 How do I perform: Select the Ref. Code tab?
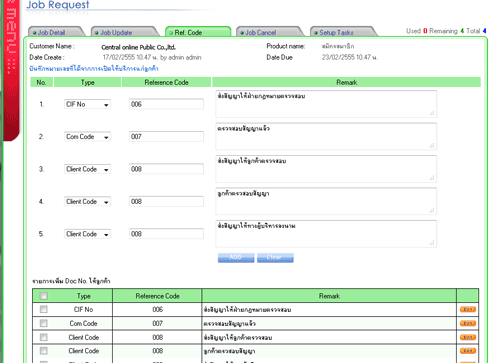198,32
